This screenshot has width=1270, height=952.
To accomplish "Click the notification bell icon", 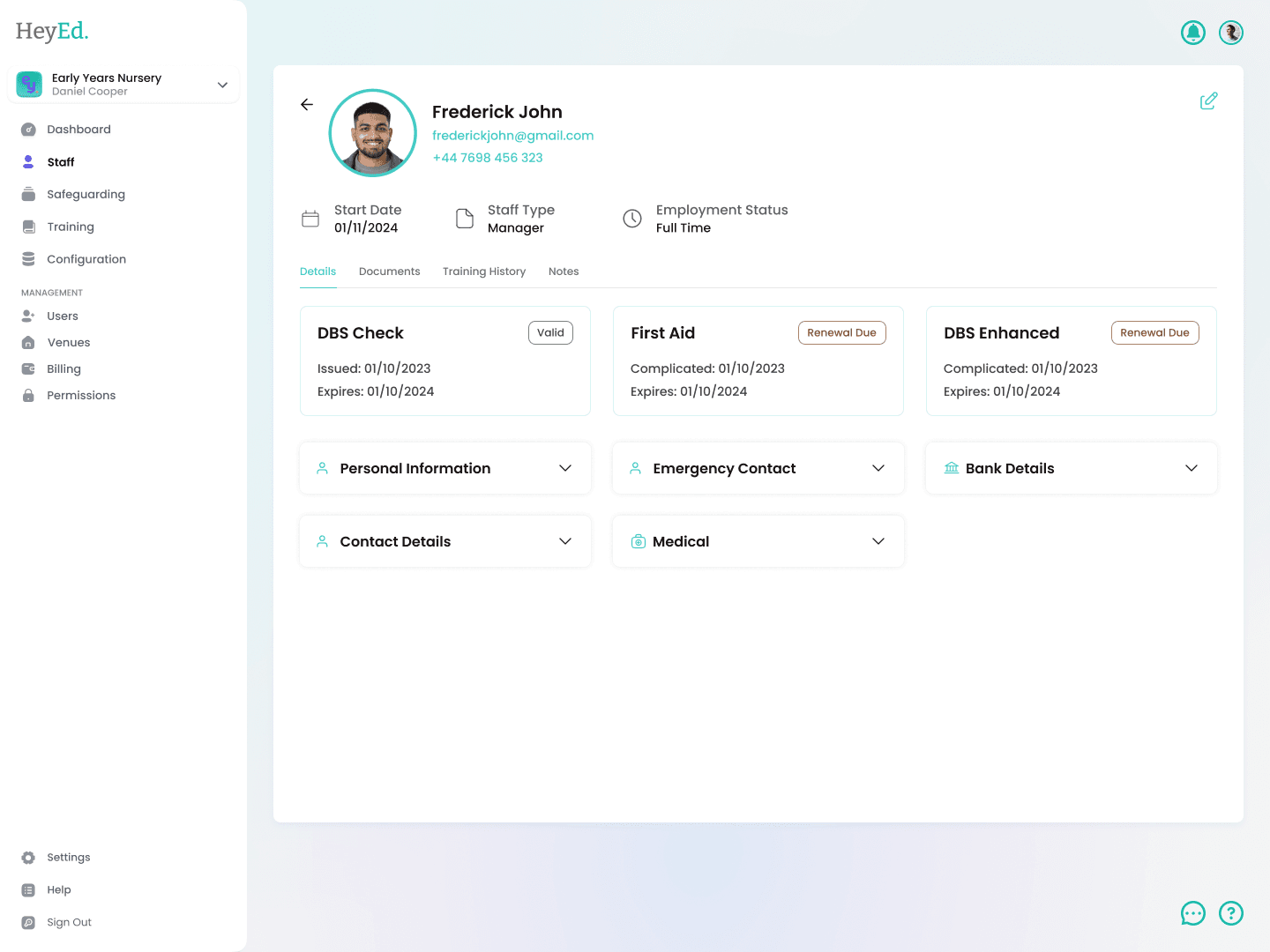I will [1192, 33].
